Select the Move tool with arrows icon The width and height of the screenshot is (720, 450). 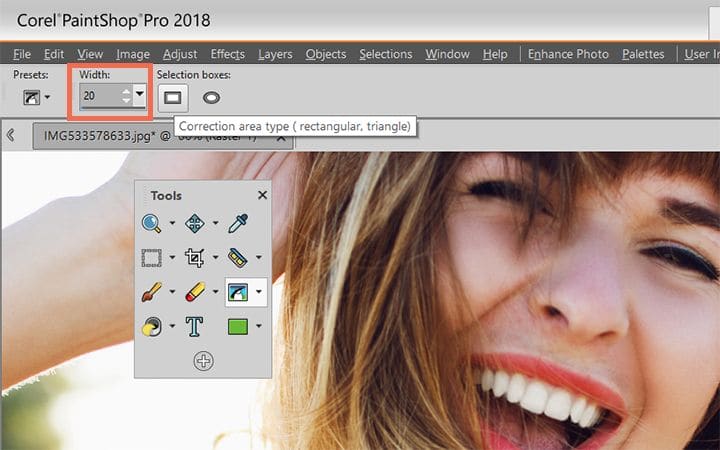coord(195,224)
